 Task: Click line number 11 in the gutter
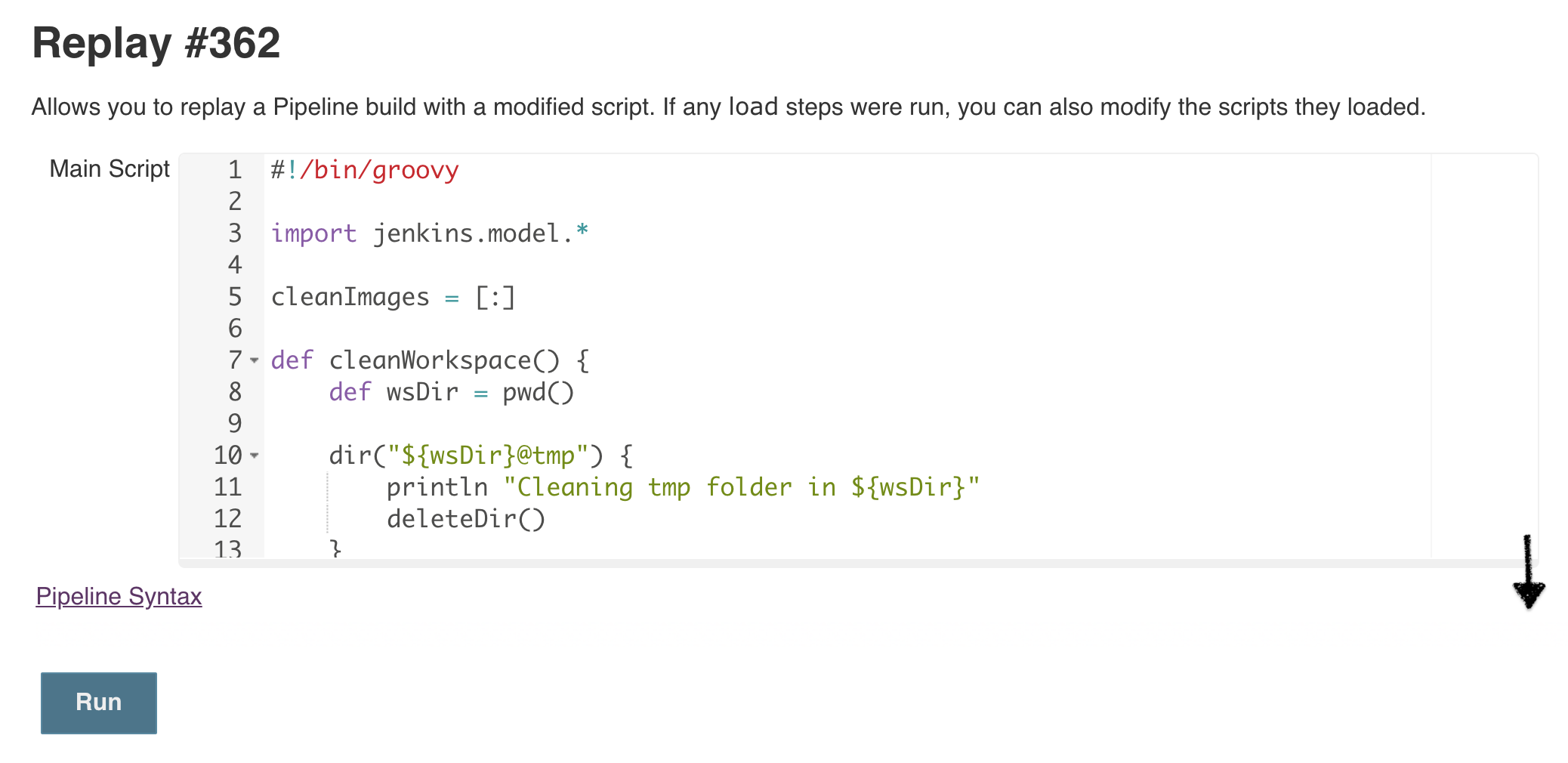click(227, 487)
